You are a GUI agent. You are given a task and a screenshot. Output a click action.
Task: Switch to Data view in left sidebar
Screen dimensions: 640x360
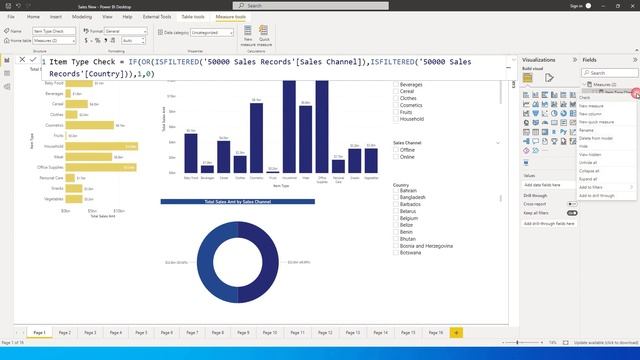coord(7,73)
